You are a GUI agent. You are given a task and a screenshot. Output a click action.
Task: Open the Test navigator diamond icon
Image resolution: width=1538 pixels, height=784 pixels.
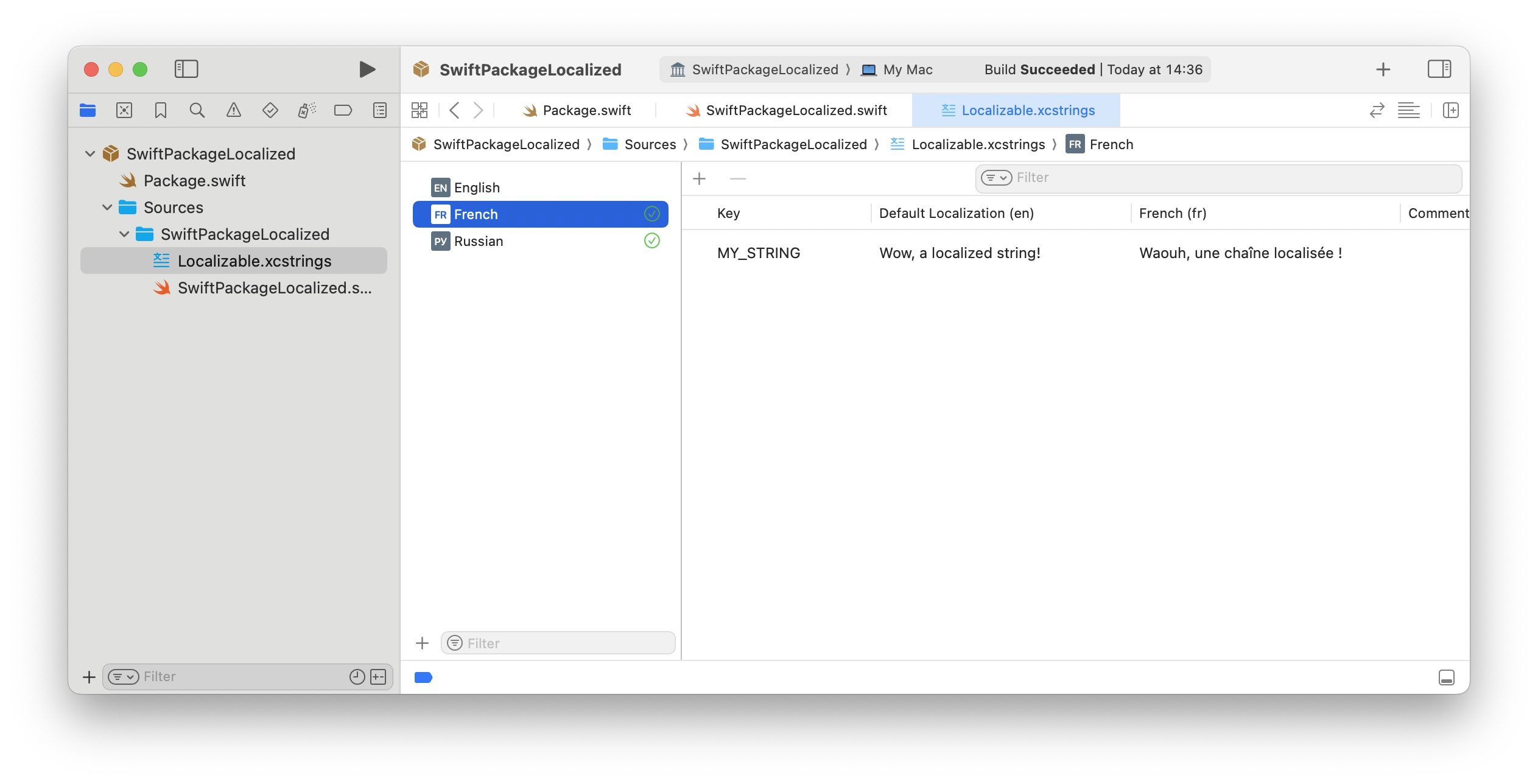(270, 110)
